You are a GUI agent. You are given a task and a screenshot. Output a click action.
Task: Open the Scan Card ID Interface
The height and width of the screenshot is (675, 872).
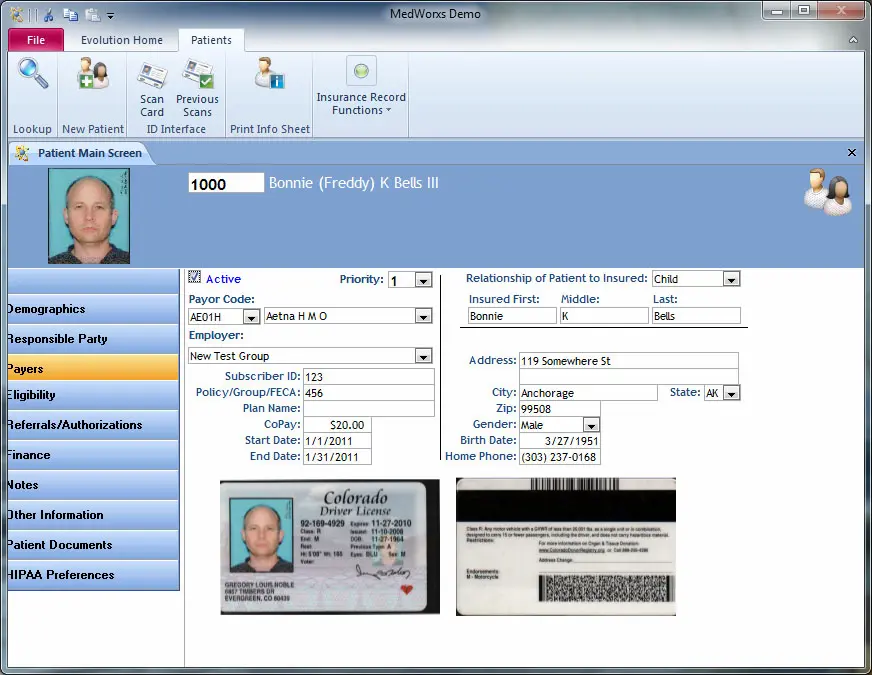pyautogui.click(x=151, y=90)
